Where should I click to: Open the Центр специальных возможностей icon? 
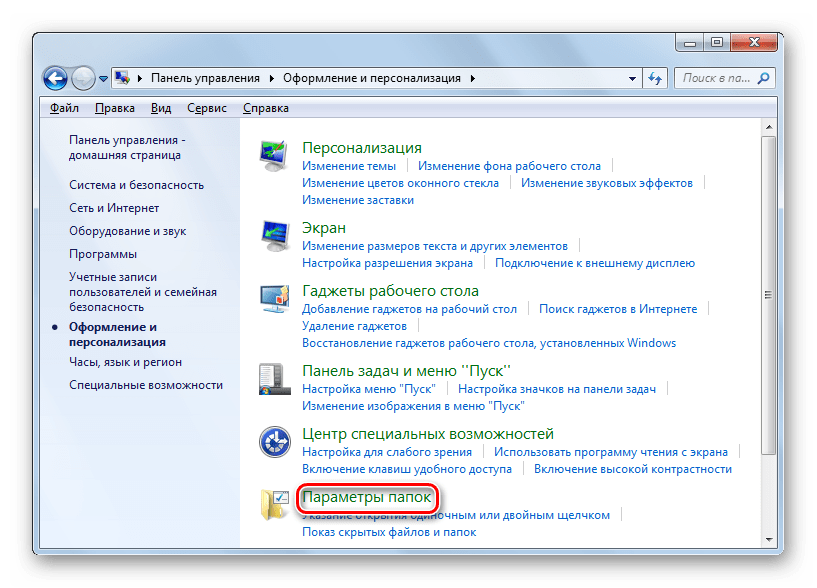pos(273,443)
